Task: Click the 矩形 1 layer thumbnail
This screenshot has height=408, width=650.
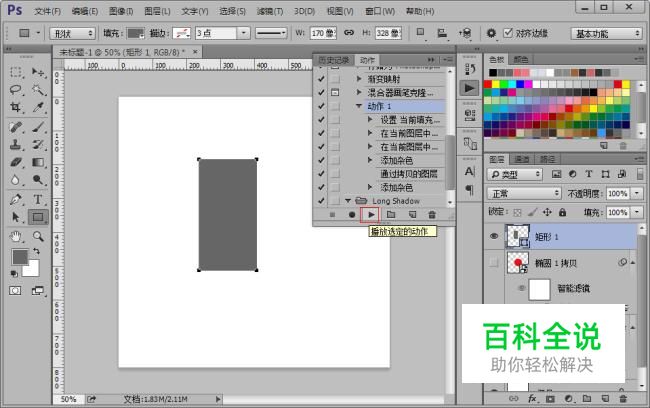Action: coord(518,236)
